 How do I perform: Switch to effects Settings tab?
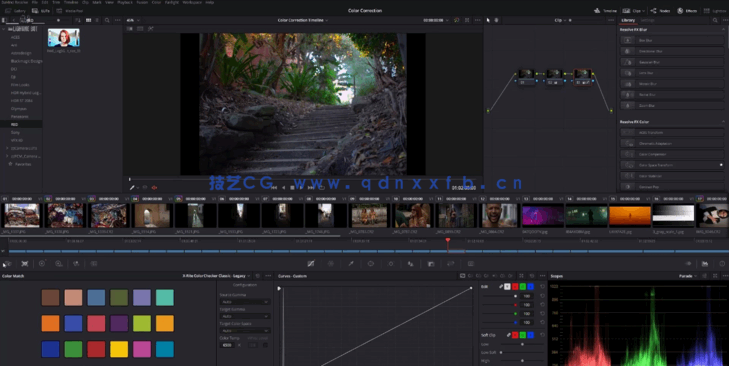648,20
